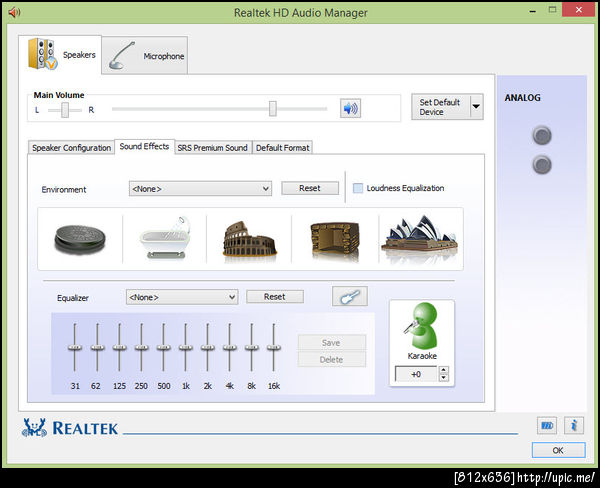Click the equalizer Save button
The height and width of the screenshot is (488, 600).
pos(331,343)
